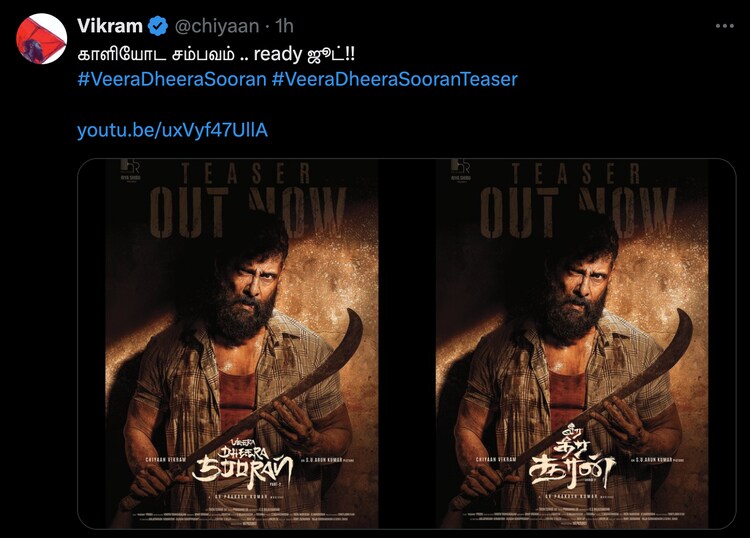
Task: Open Vikram's profile avatar picture
Action: [41, 39]
